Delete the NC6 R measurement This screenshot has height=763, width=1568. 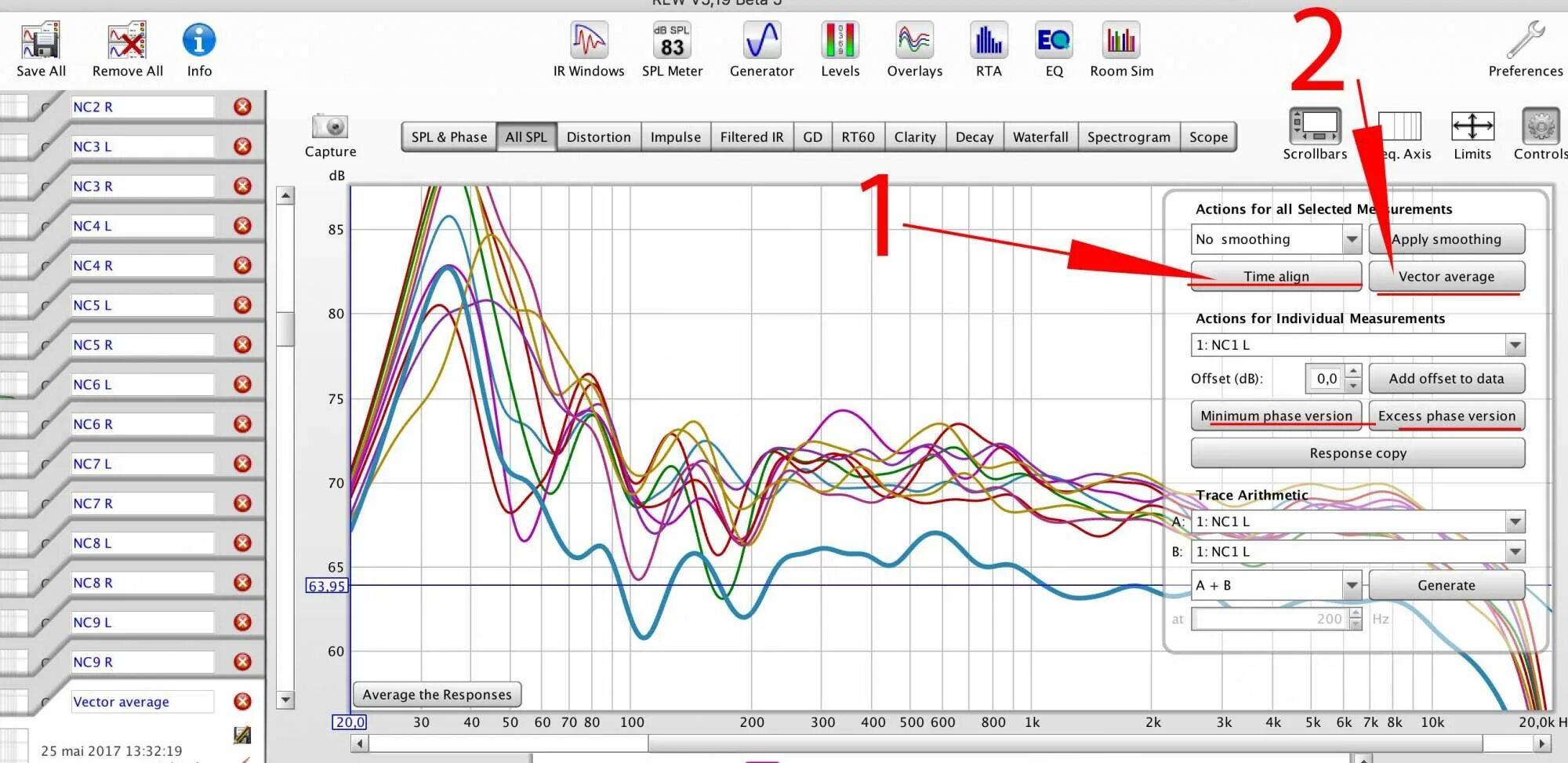pos(243,423)
